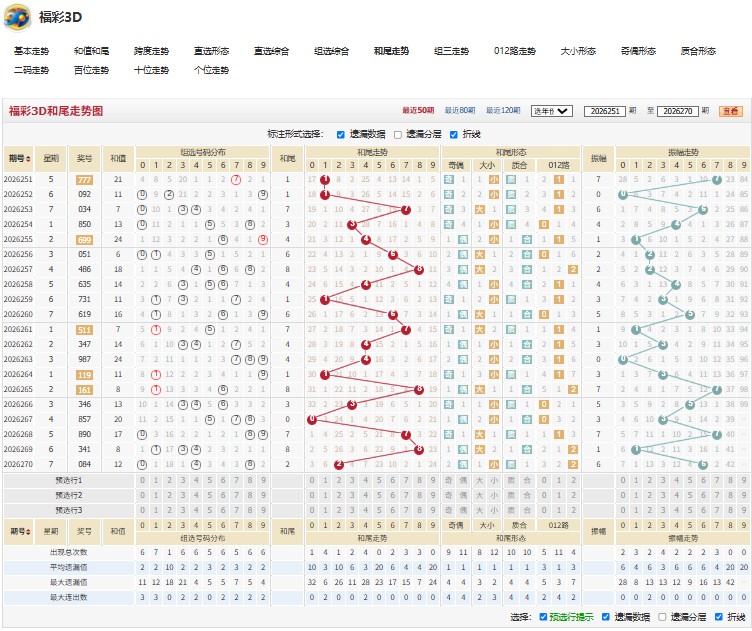The width and height of the screenshot is (752, 631).
Task: Toggle the bottom 预选行提示 checkbox
Action: 543,617
